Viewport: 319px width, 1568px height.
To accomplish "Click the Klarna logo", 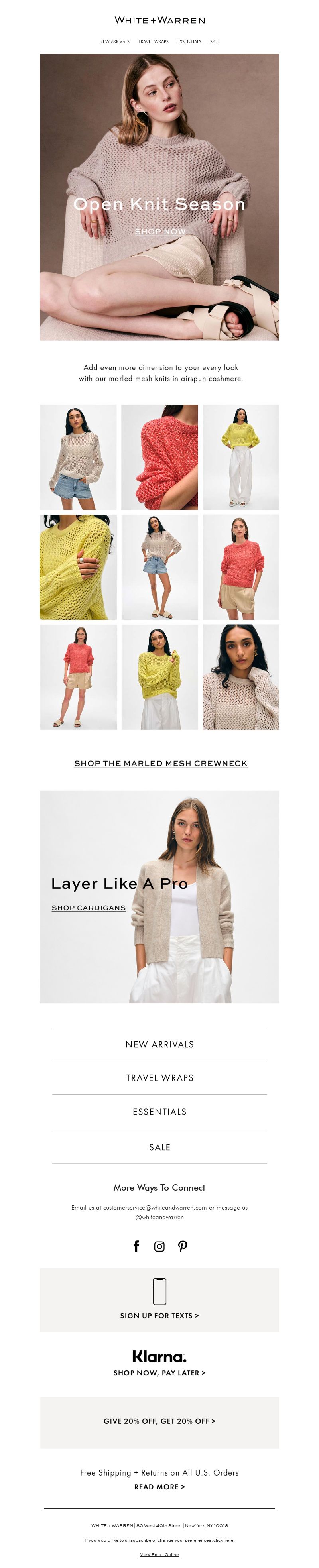I will point(159,1356).
